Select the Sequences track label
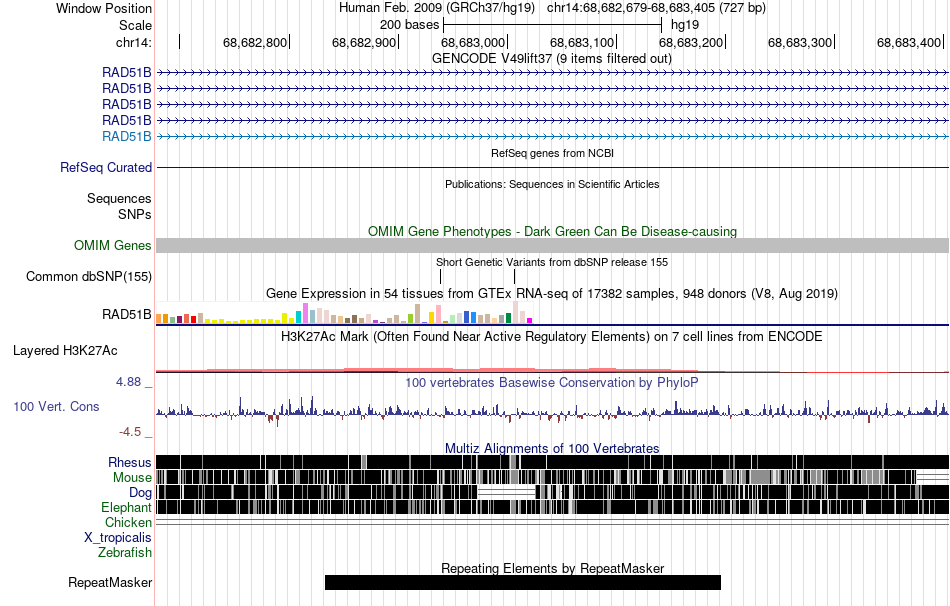Viewport: 950px width, 606px height. [x=119, y=199]
